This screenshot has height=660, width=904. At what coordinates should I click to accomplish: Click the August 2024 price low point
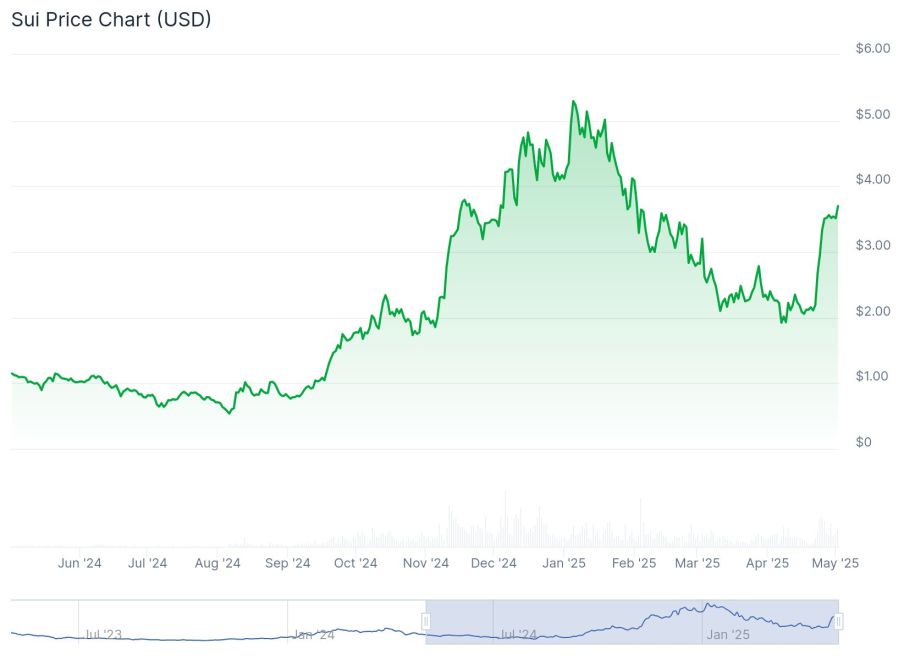point(230,413)
